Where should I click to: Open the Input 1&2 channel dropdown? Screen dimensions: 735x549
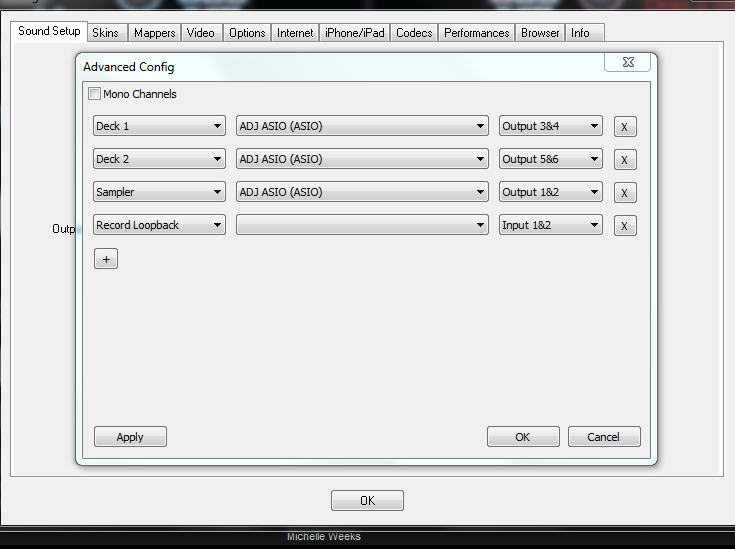point(551,225)
